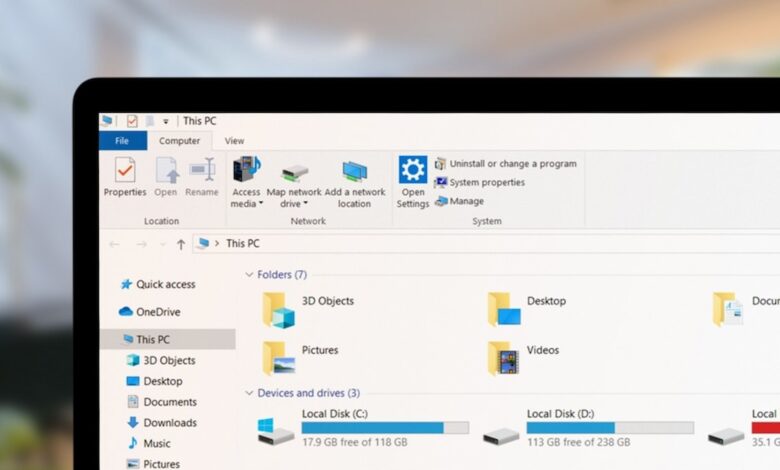Open the recent locations dropdown arrow

tap(162, 245)
